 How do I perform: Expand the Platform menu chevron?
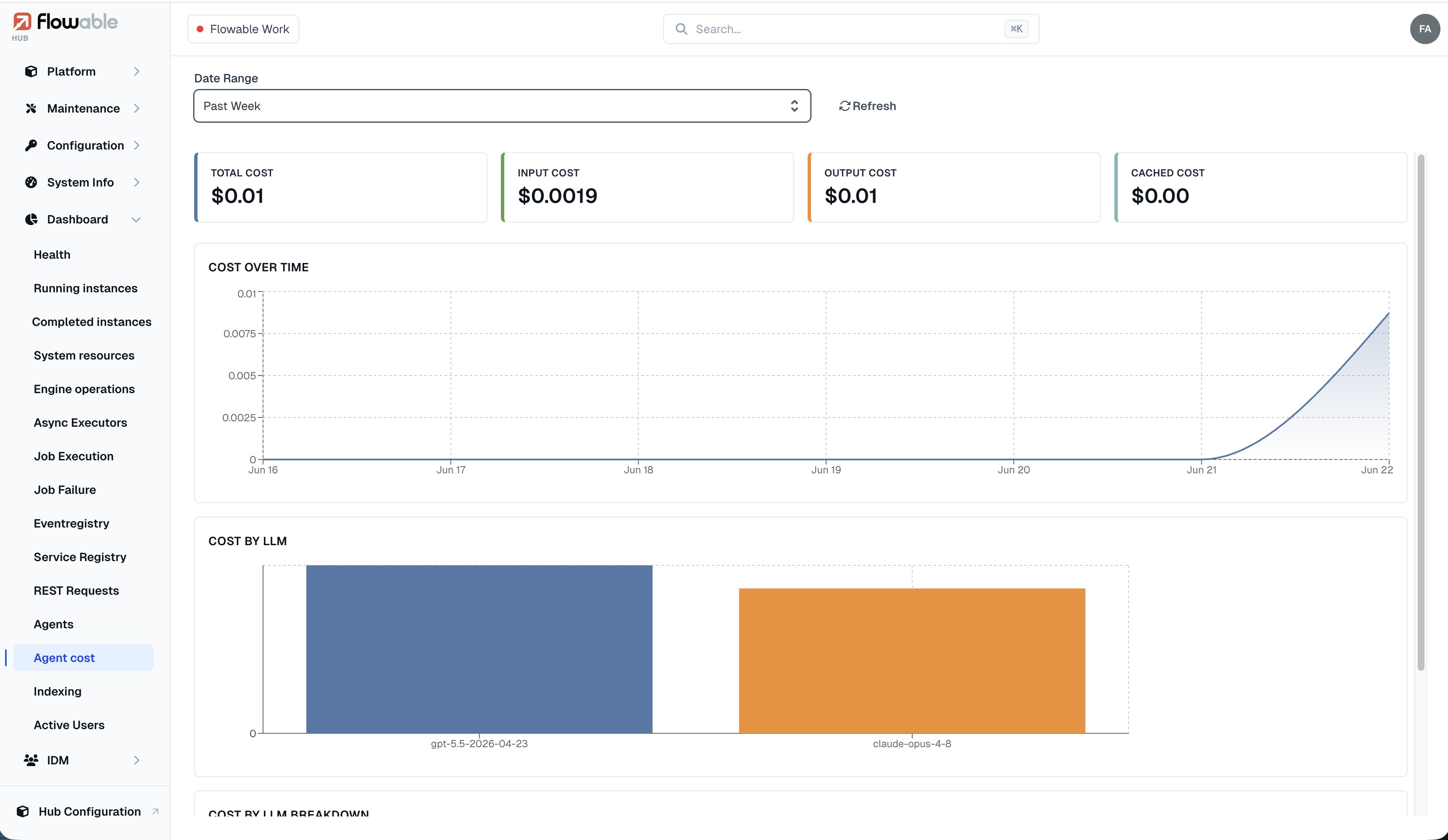click(x=137, y=71)
